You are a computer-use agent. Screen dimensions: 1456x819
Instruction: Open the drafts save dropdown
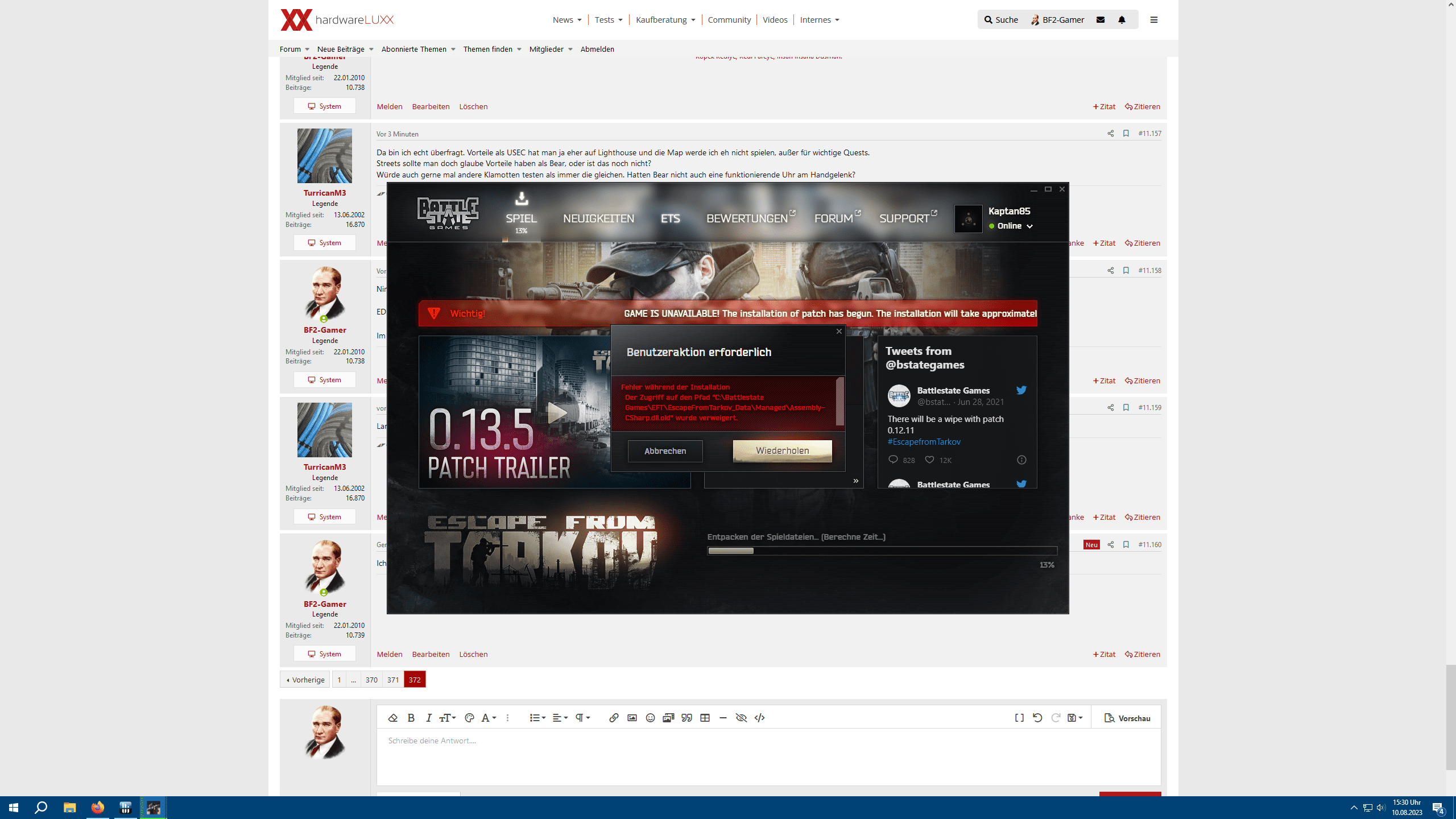click(1075, 718)
